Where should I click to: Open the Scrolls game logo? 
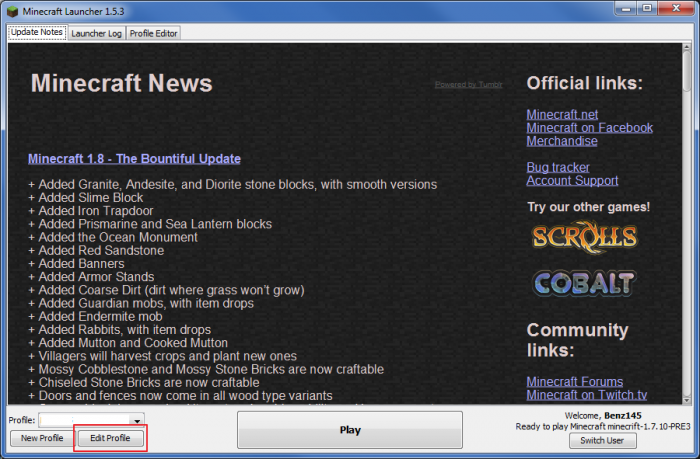pos(584,237)
